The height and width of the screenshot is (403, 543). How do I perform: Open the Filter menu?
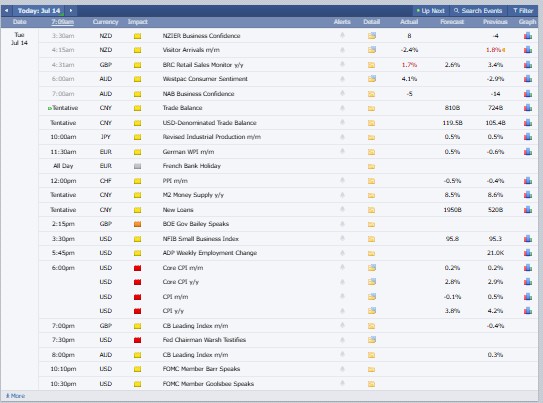(x=523, y=11)
